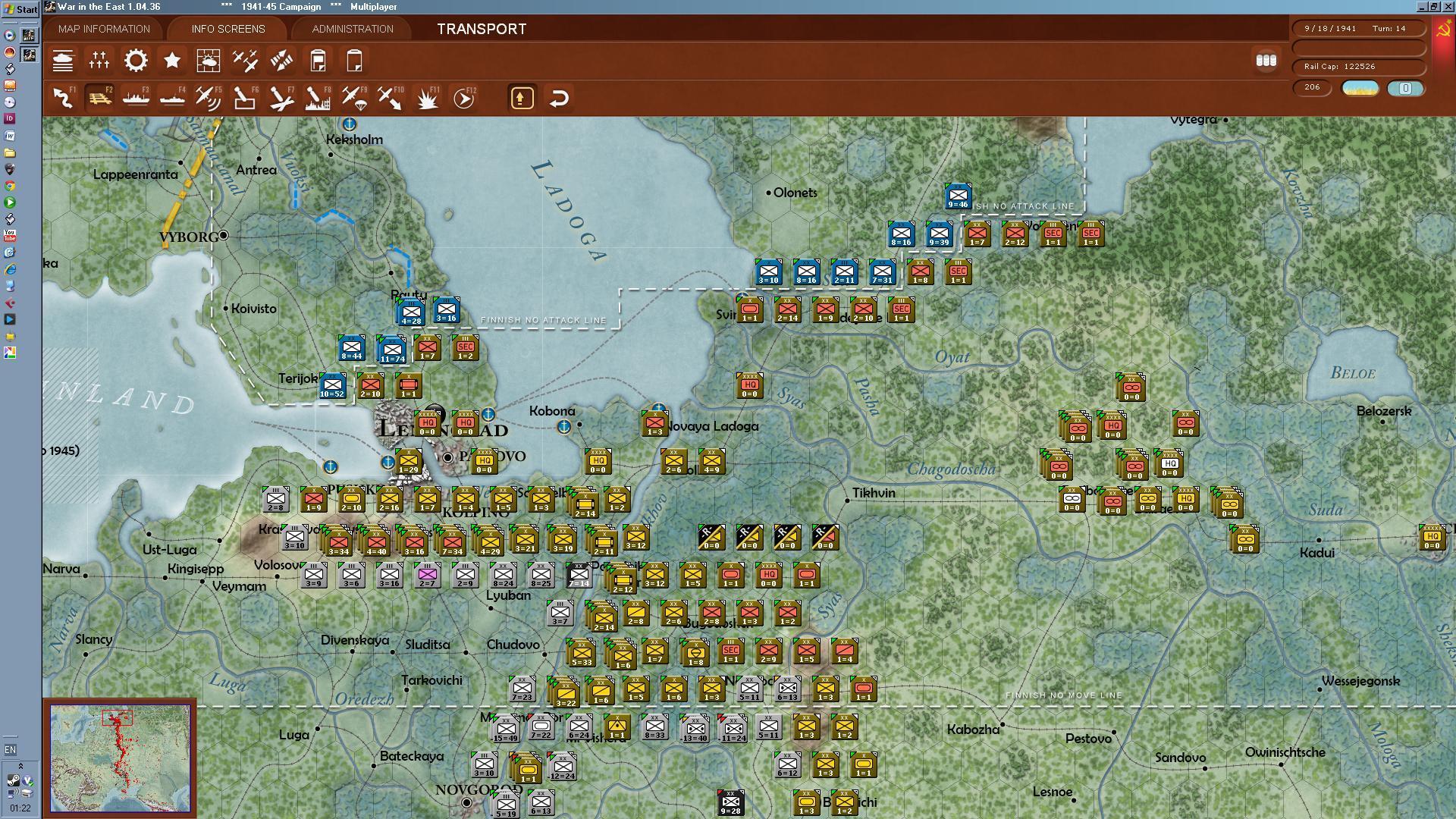The image size is (1456, 819).
Task: Open the report document icon with flag
Action: pyautogui.click(x=318, y=61)
